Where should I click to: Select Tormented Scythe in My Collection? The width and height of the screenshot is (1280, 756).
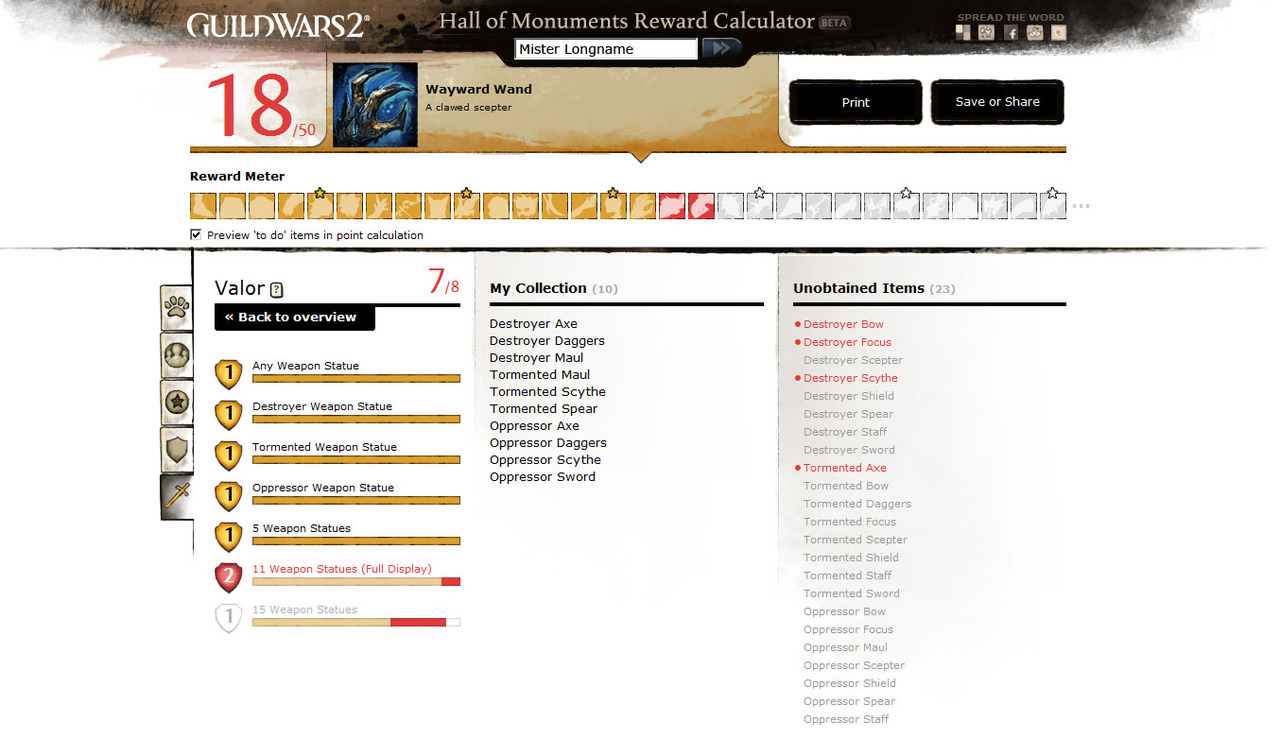547,392
